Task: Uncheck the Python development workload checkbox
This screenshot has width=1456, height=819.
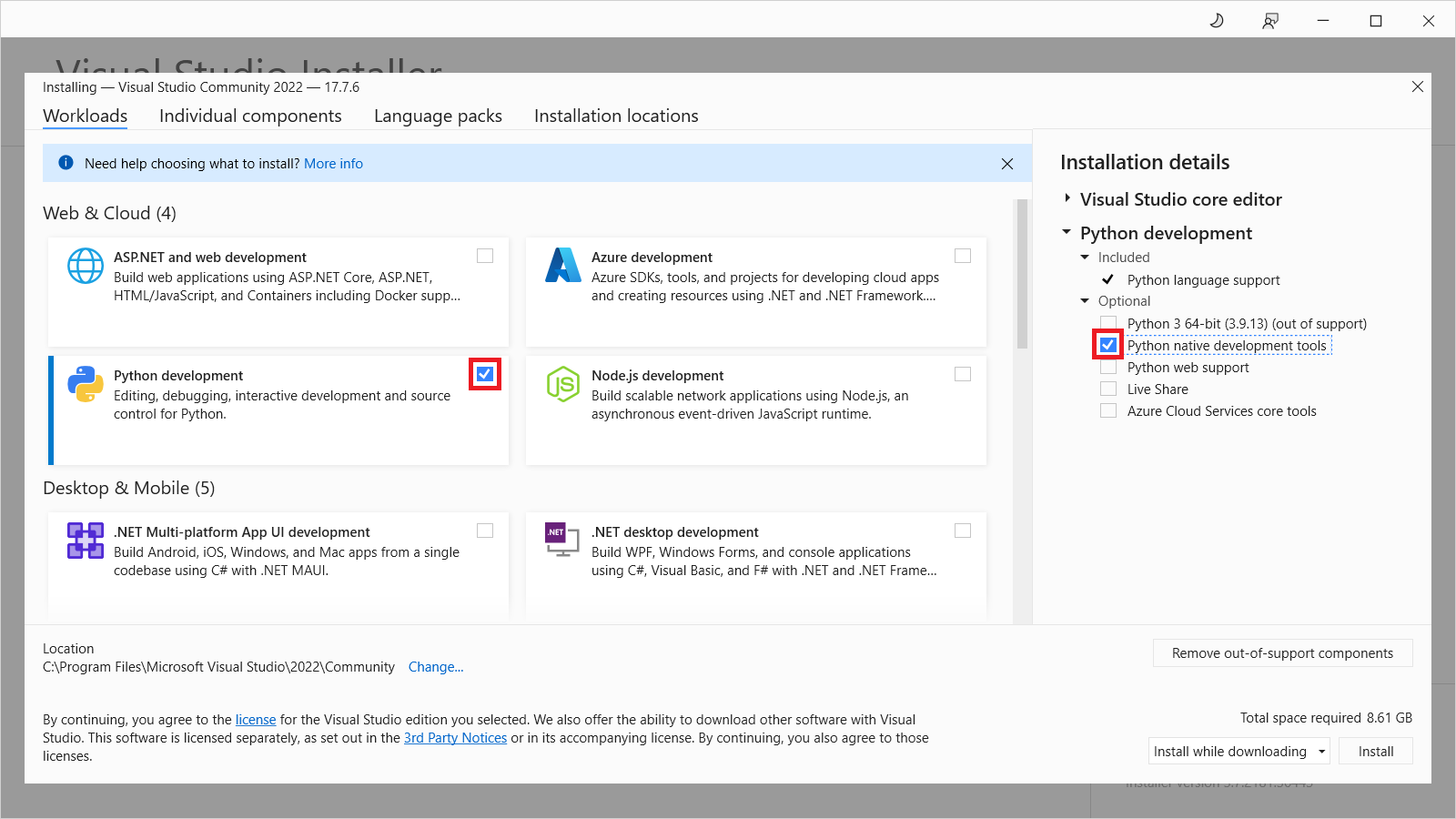Action: tap(485, 374)
